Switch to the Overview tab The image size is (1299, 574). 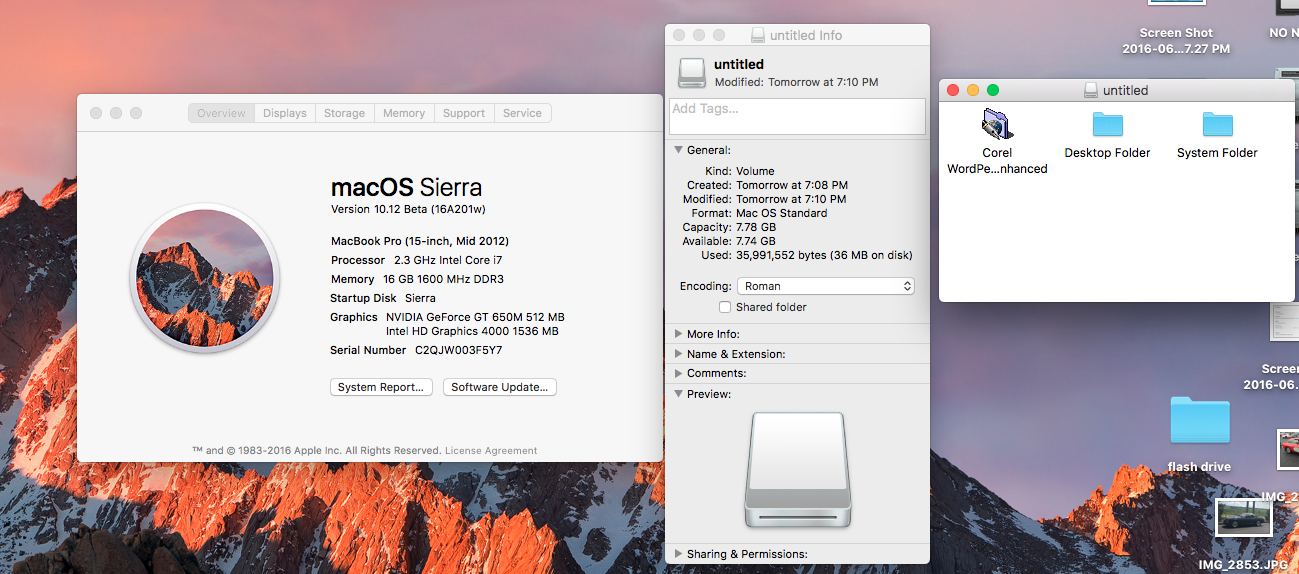point(221,113)
